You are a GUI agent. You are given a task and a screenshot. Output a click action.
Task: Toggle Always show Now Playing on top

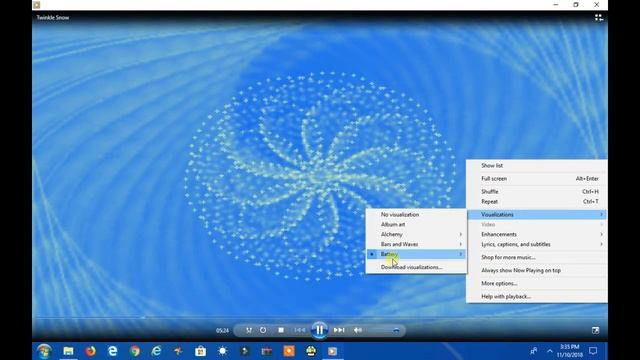point(537,270)
